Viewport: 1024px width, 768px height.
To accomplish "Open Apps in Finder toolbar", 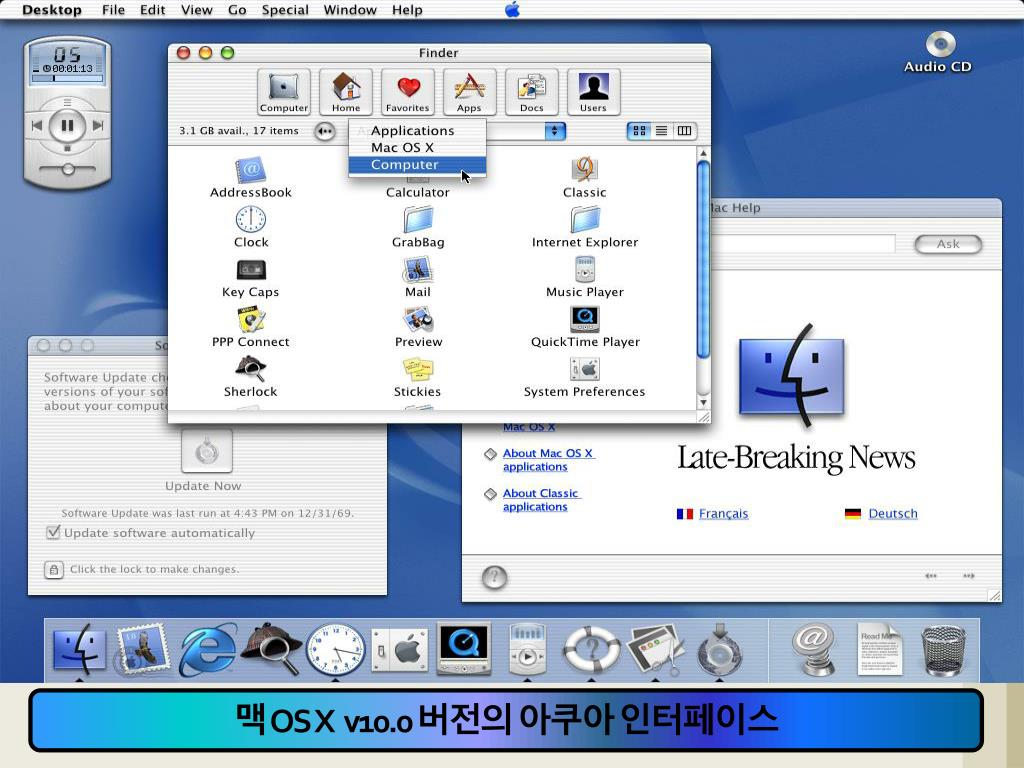I will coord(469,92).
